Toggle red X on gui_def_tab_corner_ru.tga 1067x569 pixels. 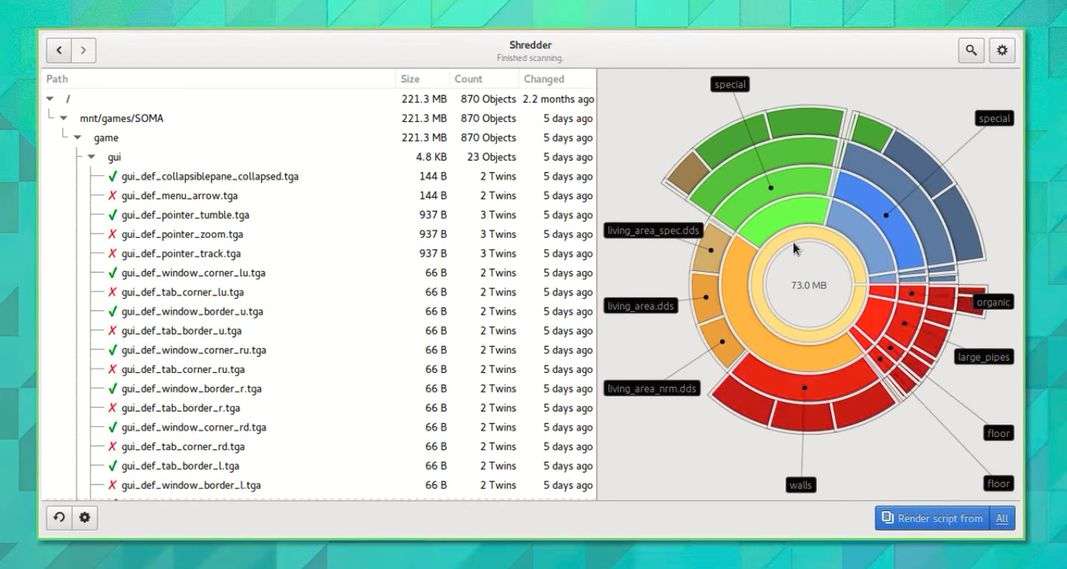[113, 370]
